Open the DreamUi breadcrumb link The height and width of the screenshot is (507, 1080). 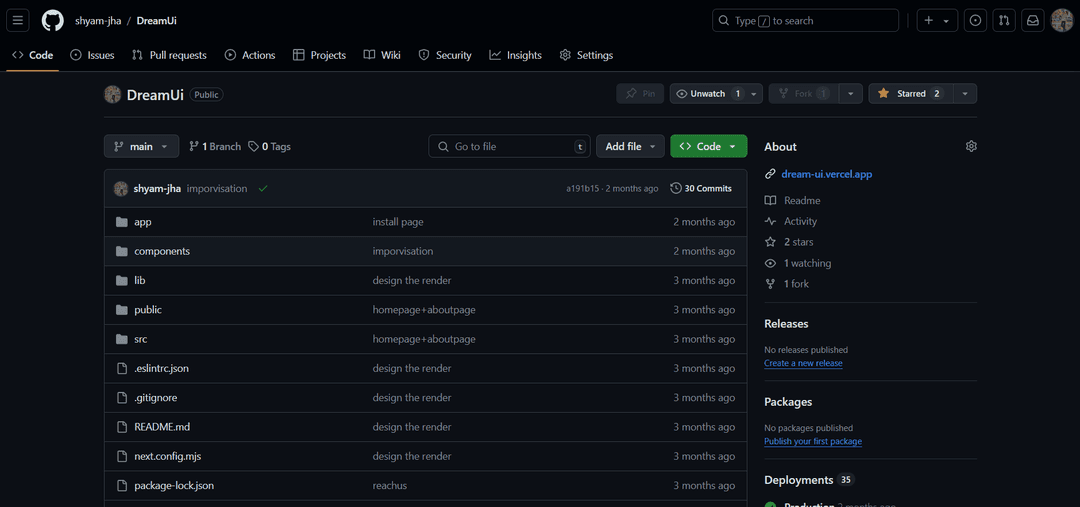click(156, 21)
